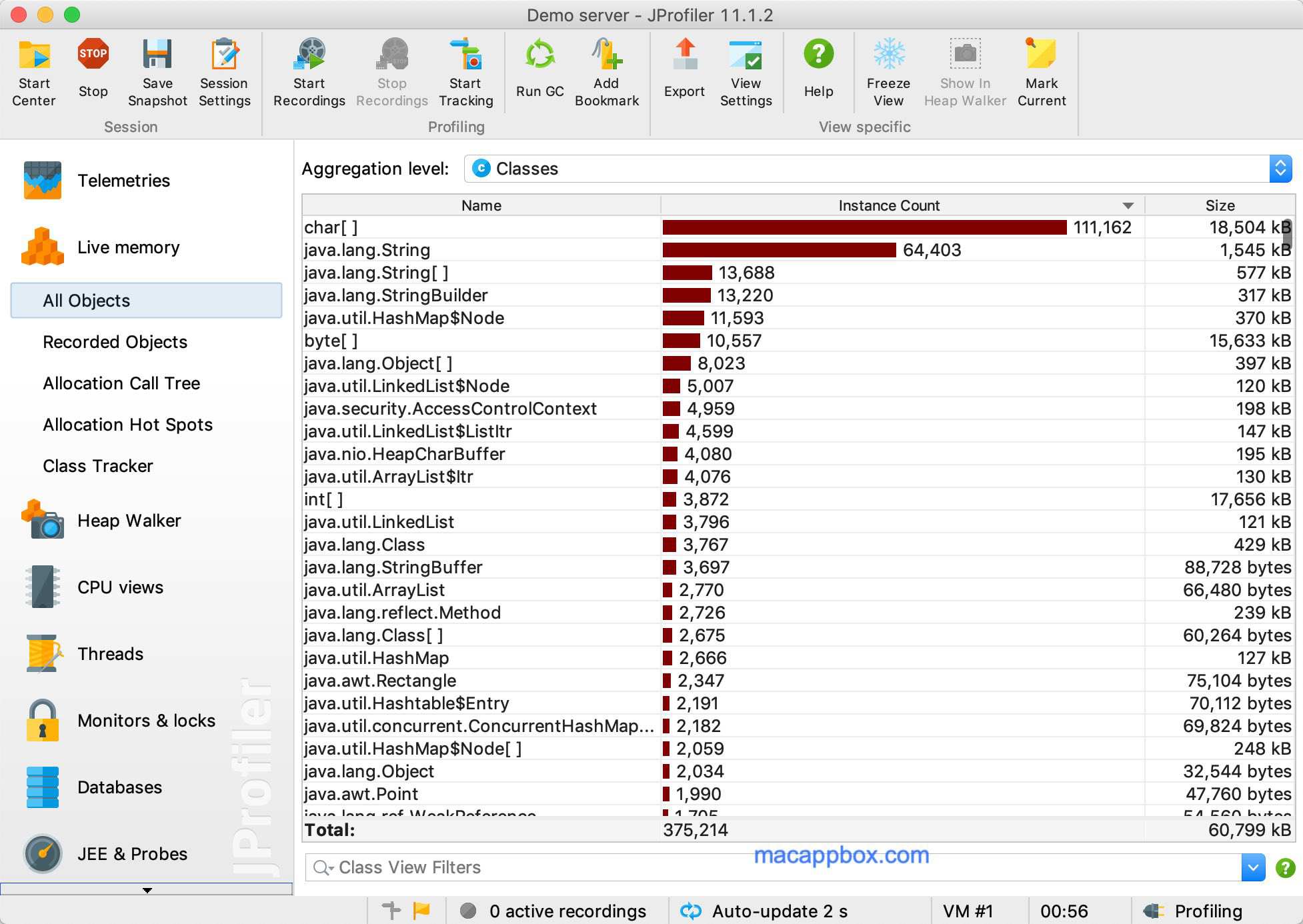This screenshot has width=1303, height=924.
Task: Click the 17,656 kB size cell
Action: click(1220, 499)
